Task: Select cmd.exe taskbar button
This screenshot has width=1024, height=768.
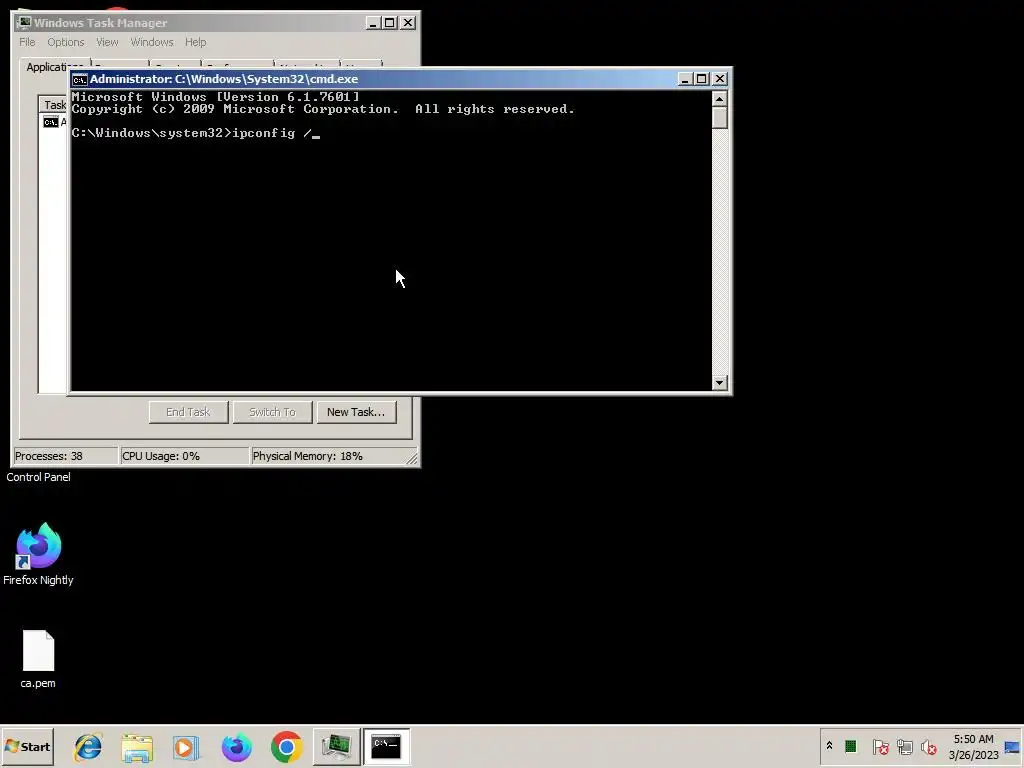Action: tap(386, 746)
